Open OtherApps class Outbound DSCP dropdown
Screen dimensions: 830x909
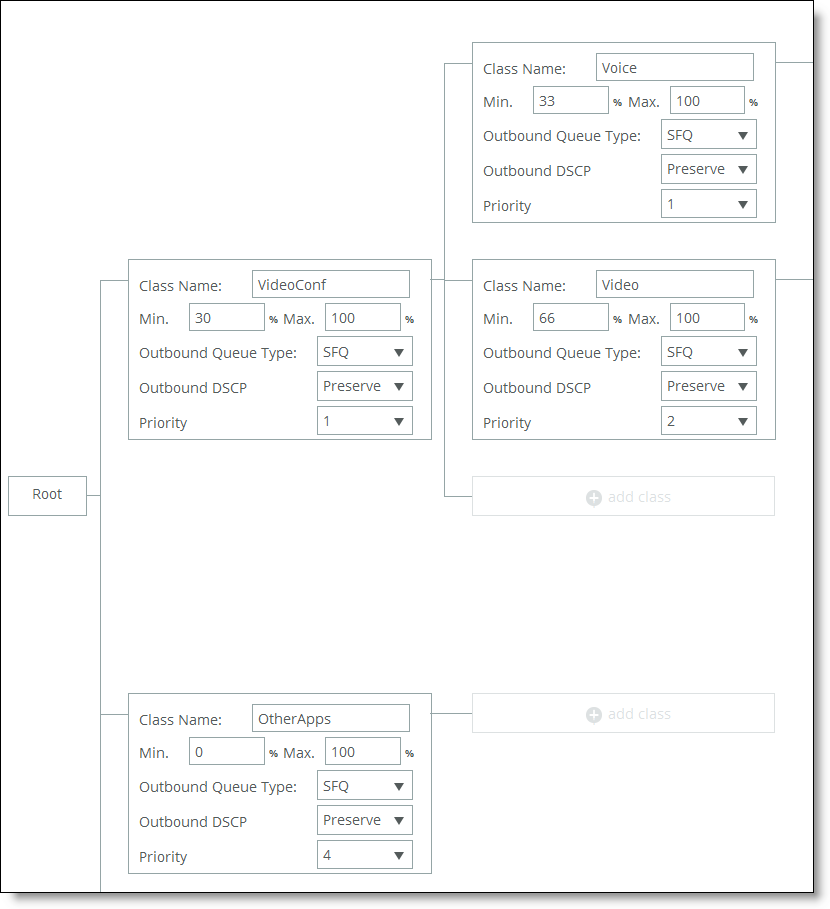pos(365,820)
